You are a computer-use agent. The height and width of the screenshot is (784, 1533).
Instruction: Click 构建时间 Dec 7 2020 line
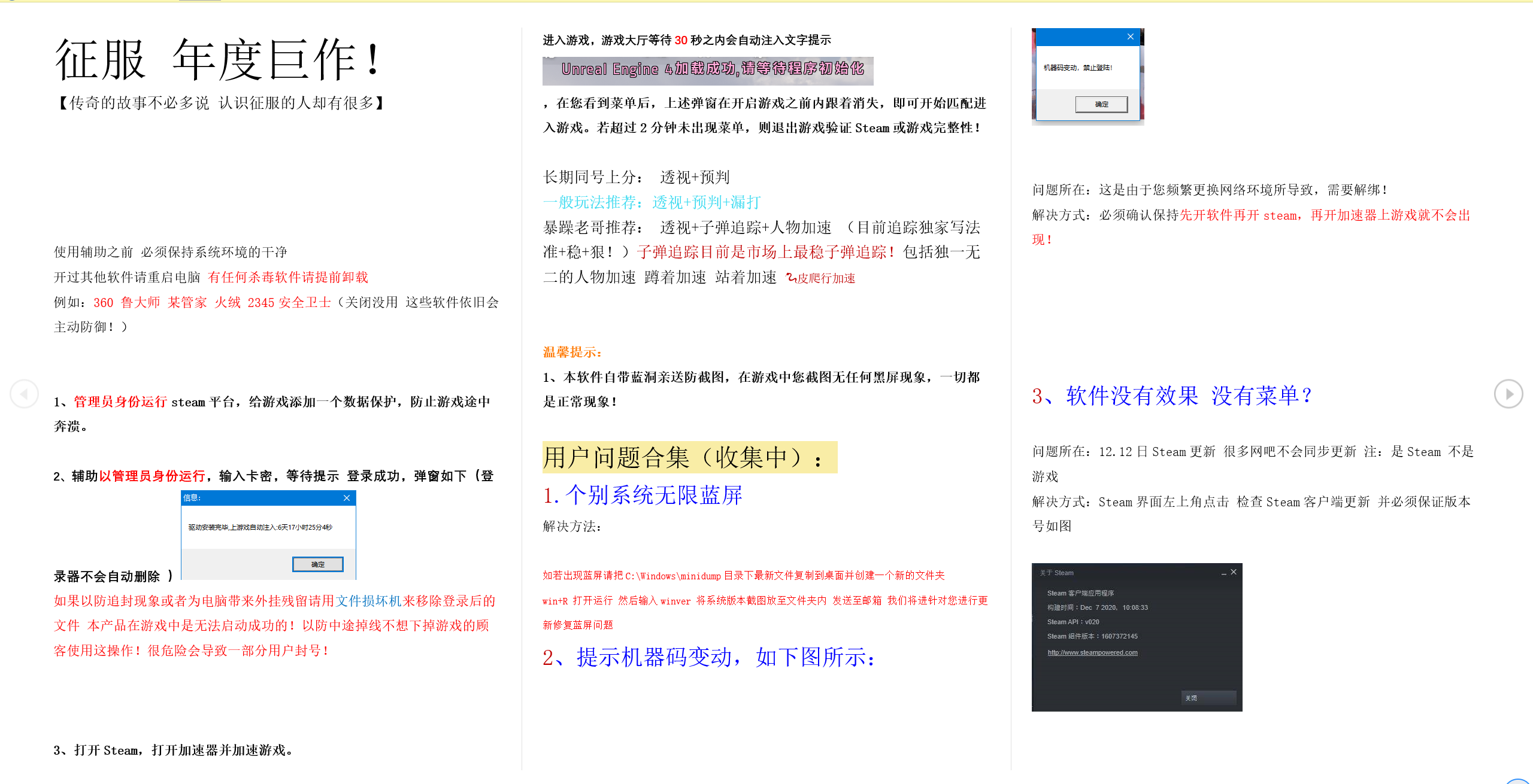(x=1097, y=607)
